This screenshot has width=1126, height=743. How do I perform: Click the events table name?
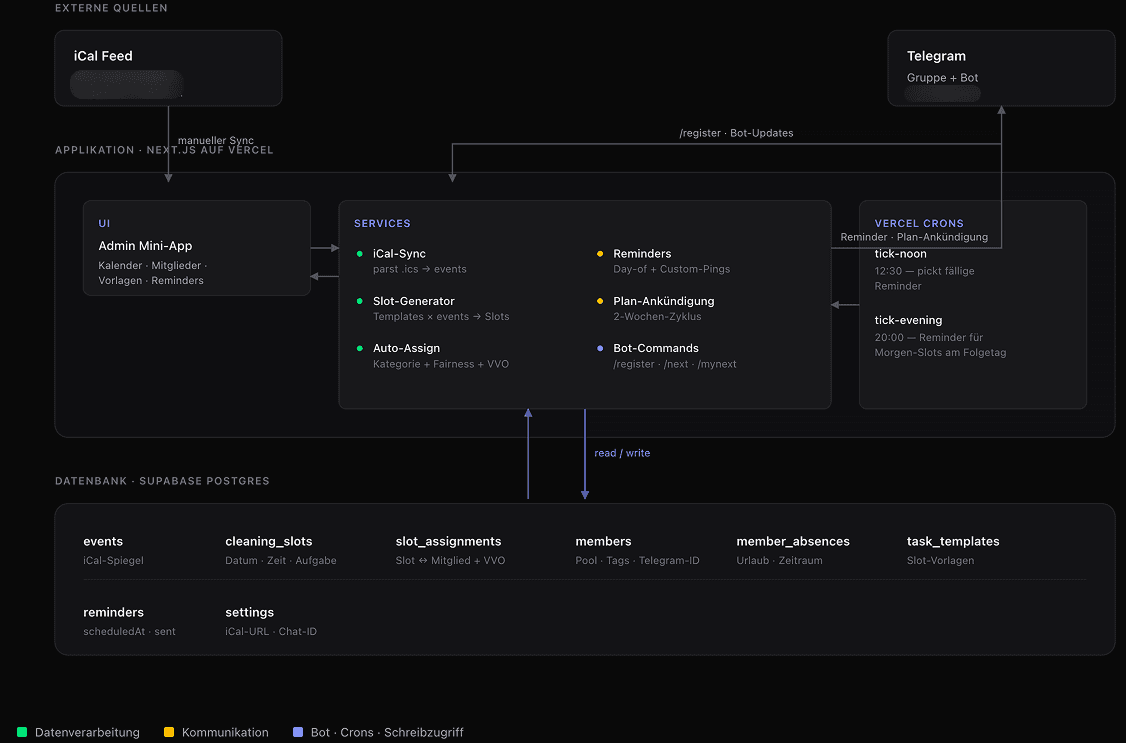point(103,541)
